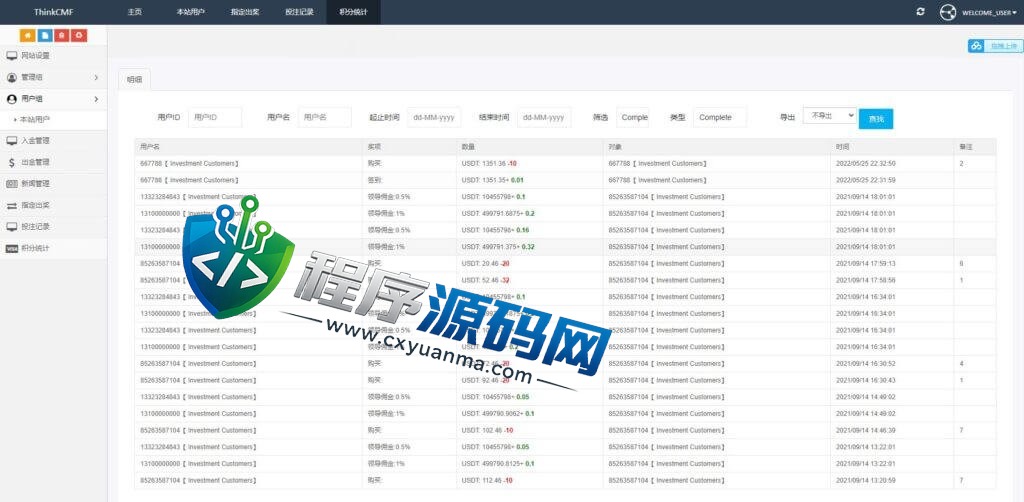Open 入金管理 in the sidebar
1024x502 pixels.
pos(54,140)
